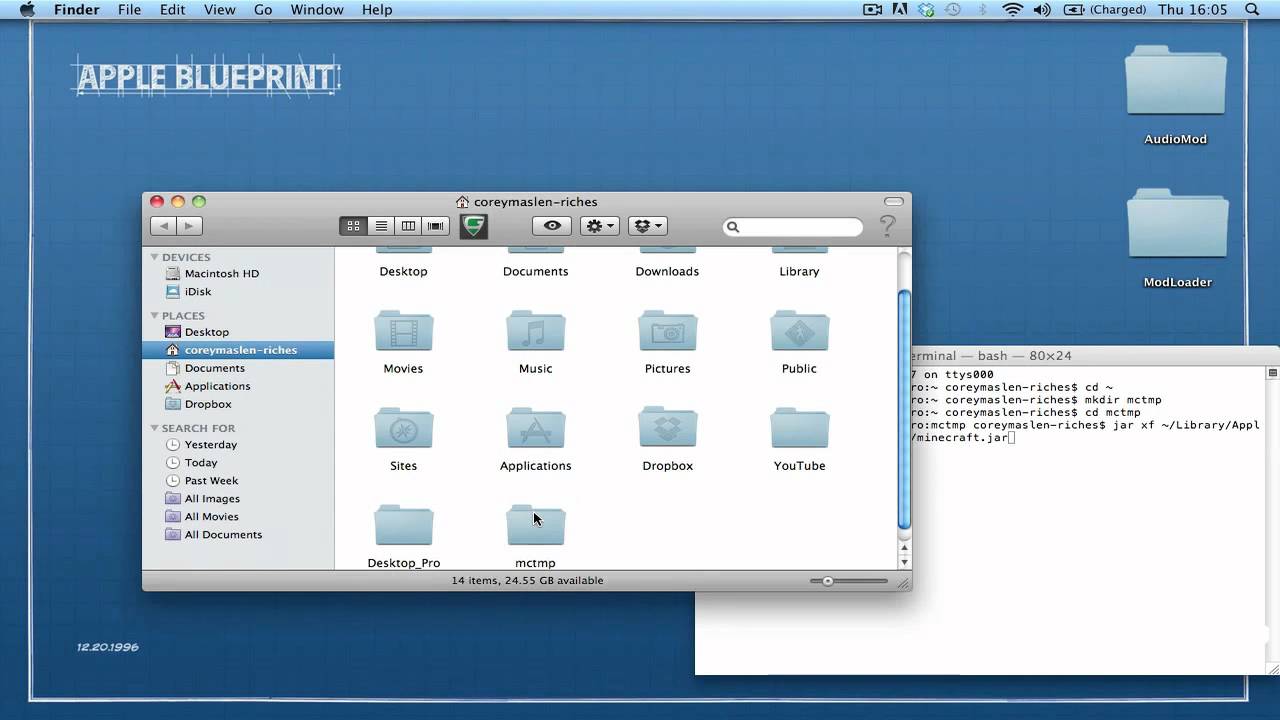Screen dimensions: 1280x720
Task: Open the Apple menu
Action: click(x=27, y=10)
